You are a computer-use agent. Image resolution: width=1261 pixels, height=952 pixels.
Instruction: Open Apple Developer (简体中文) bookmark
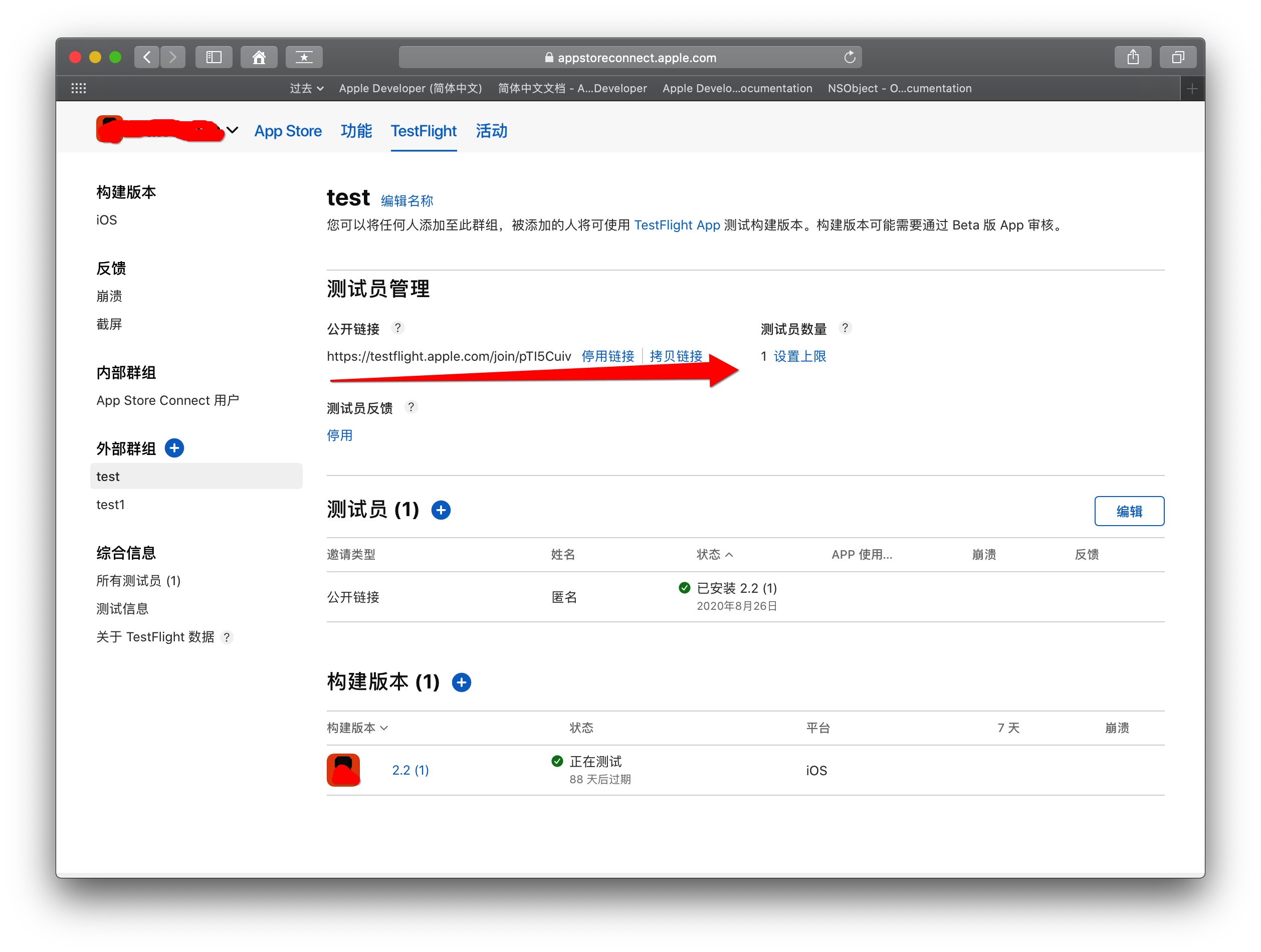[x=410, y=88]
